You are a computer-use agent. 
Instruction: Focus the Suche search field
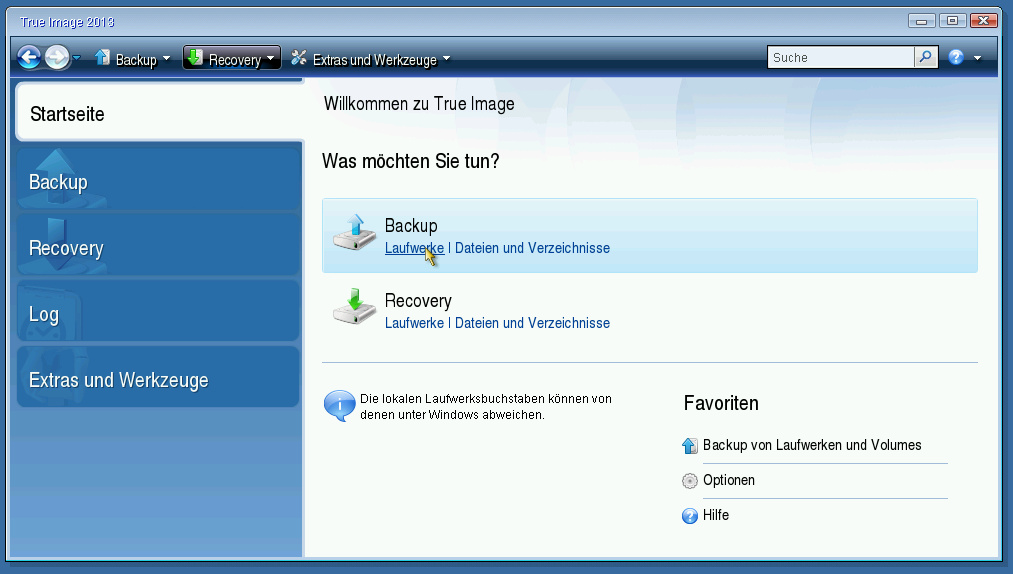(841, 58)
